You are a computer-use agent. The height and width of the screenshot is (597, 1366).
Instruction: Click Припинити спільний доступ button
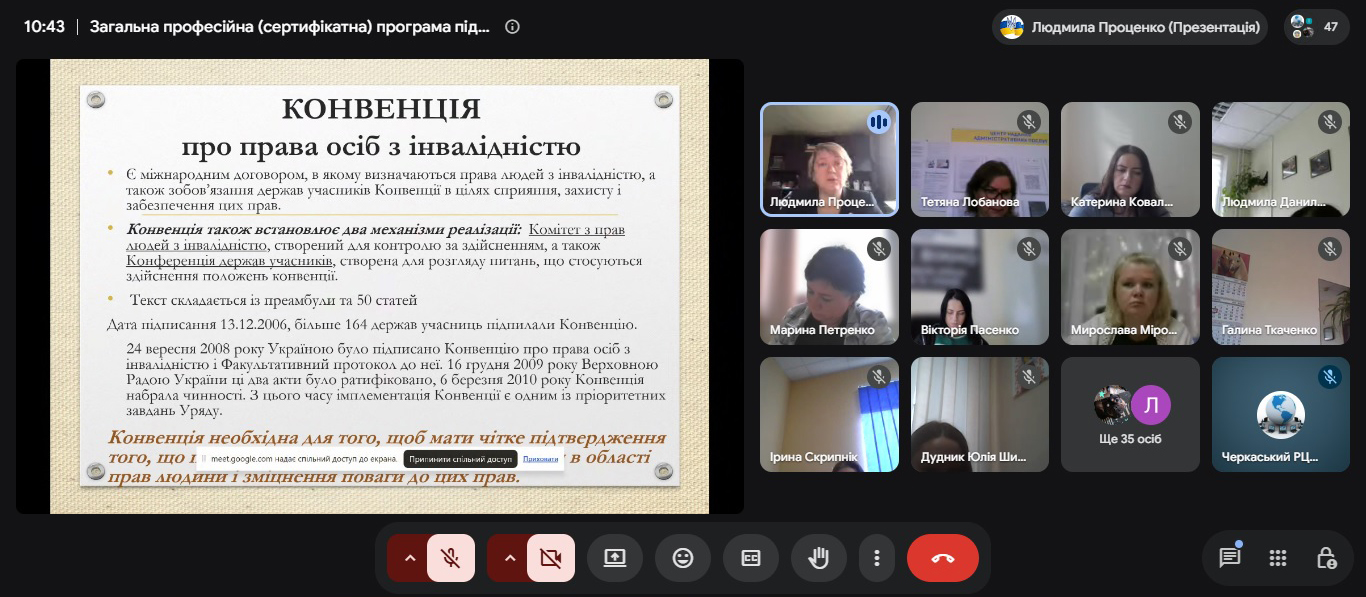point(460,459)
